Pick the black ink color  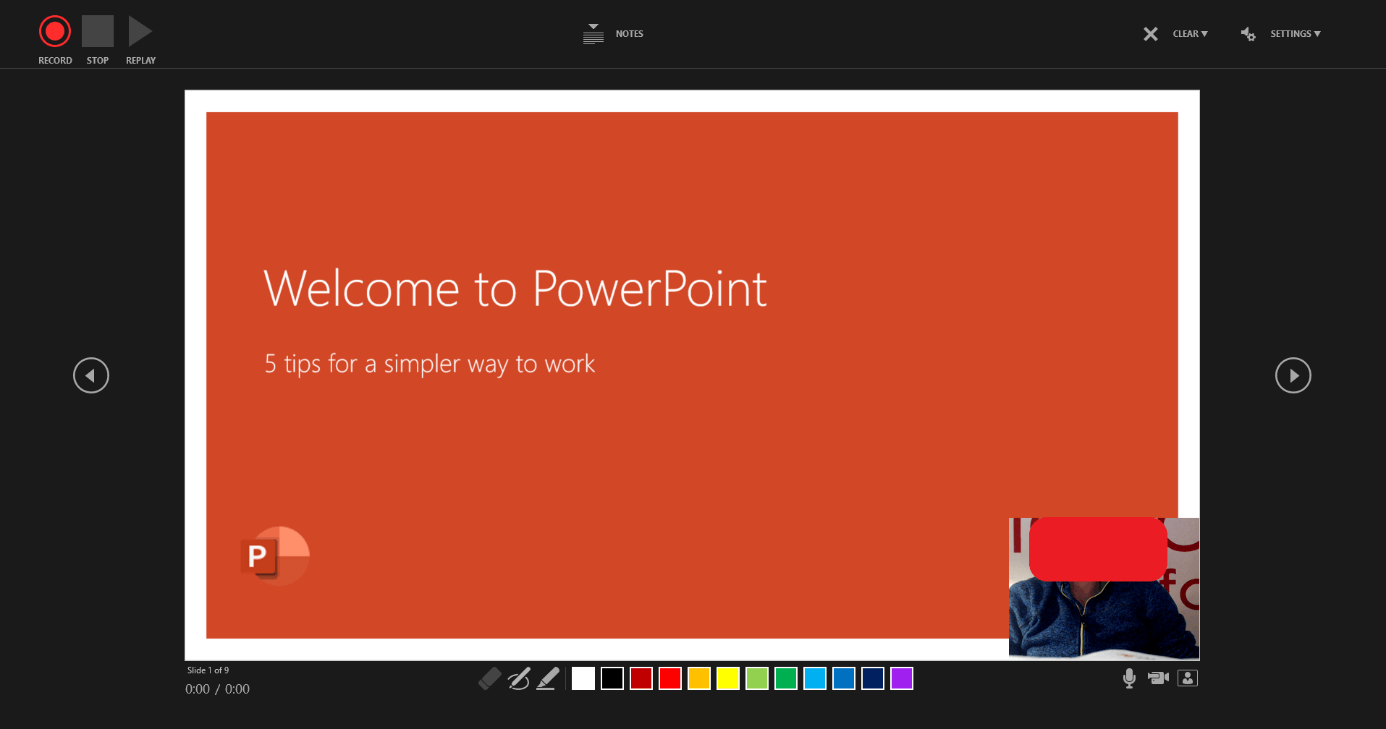(612, 679)
